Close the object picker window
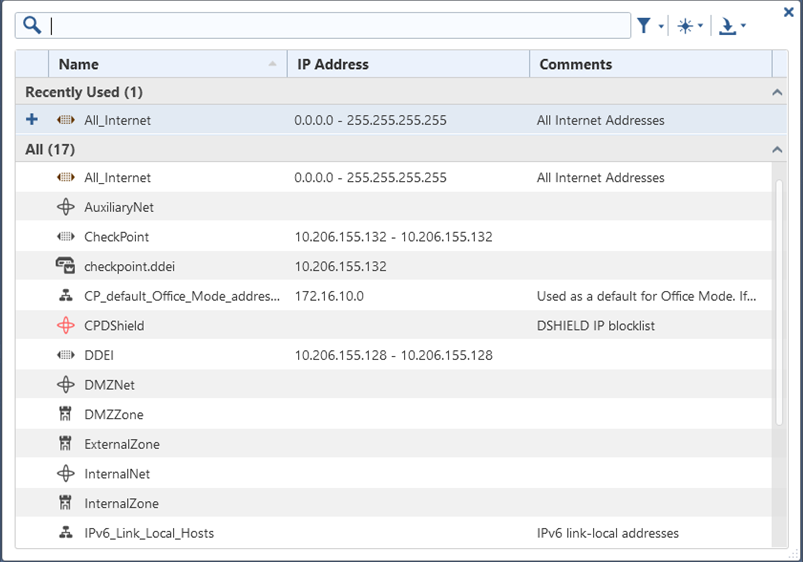The height and width of the screenshot is (562, 803). (789, 12)
